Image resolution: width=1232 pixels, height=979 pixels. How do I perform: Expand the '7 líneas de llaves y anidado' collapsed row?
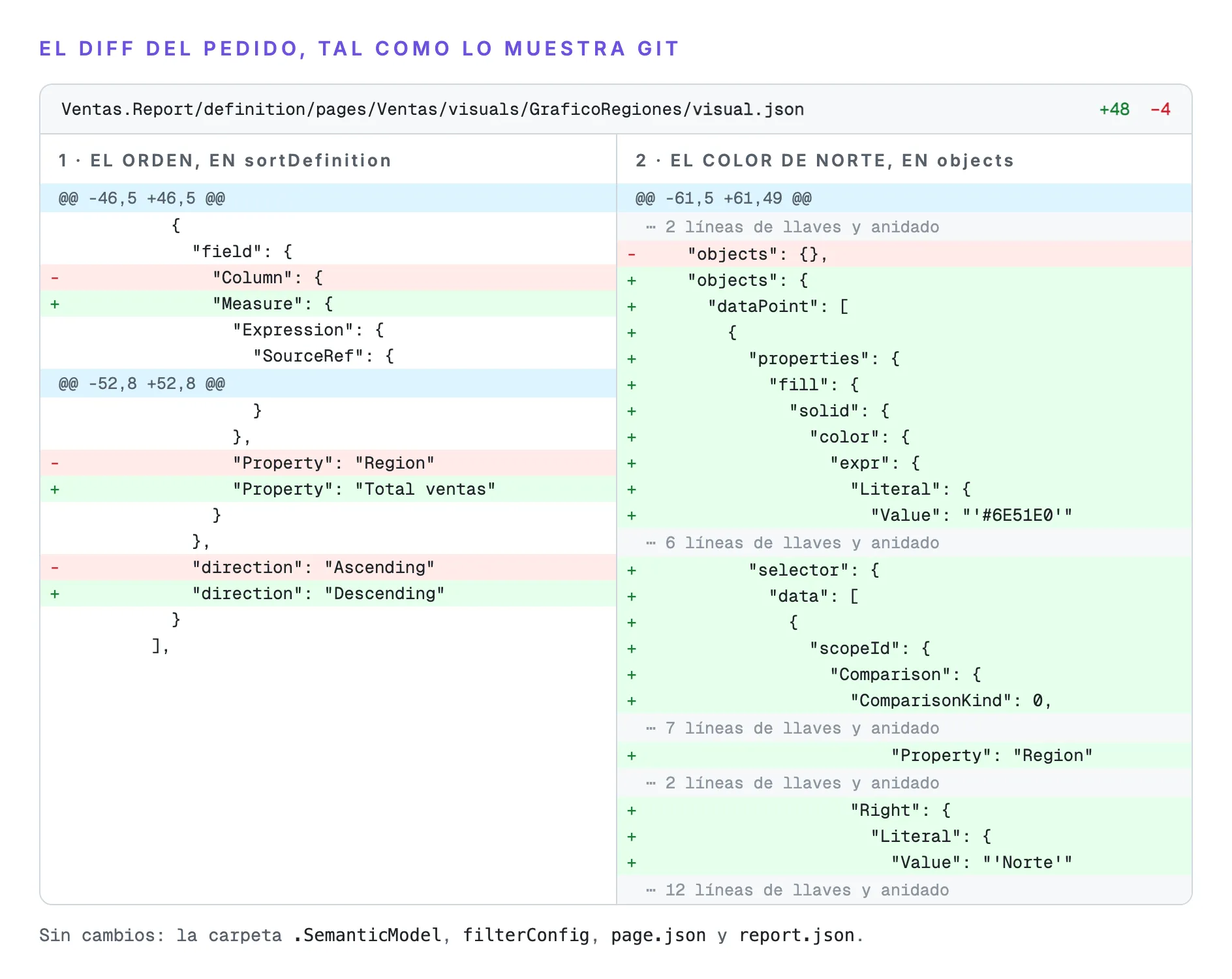pos(904,728)
